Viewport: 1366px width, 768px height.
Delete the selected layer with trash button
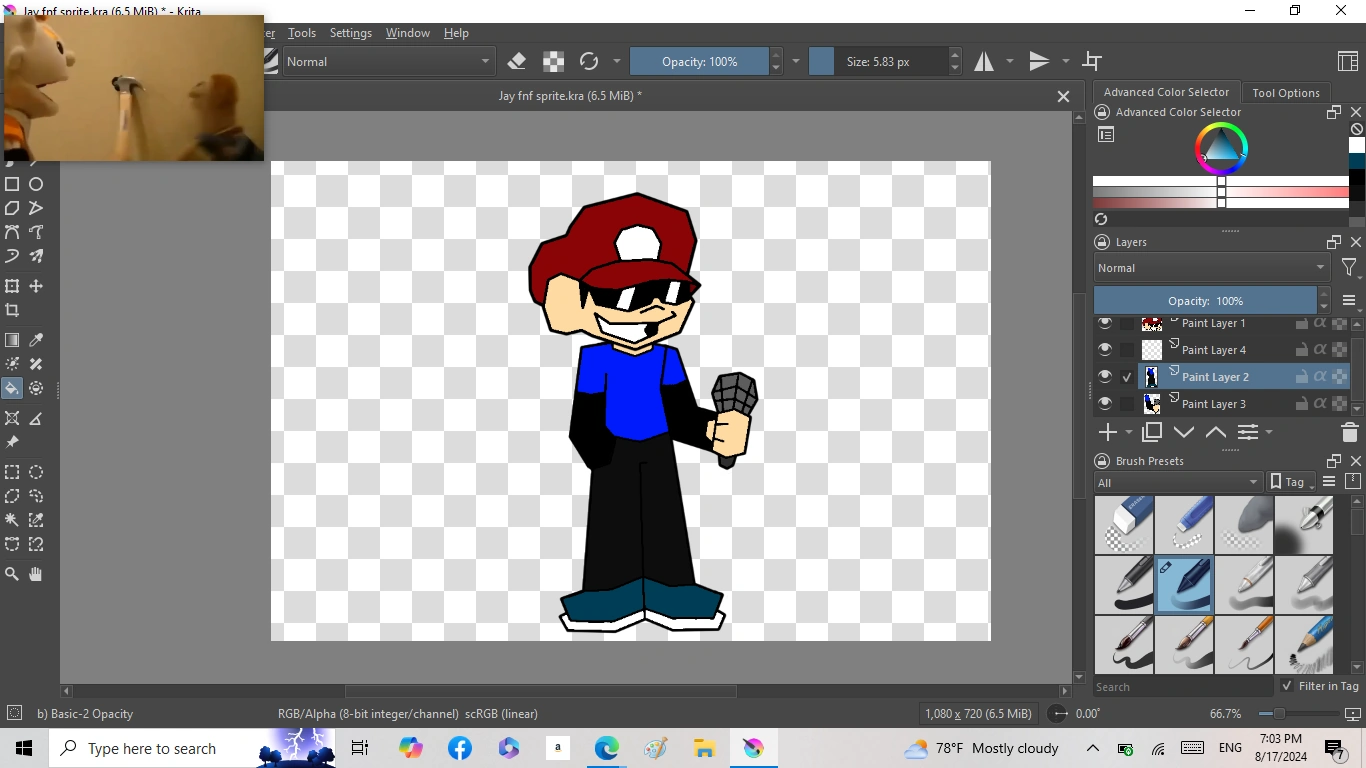[1349, 432]
